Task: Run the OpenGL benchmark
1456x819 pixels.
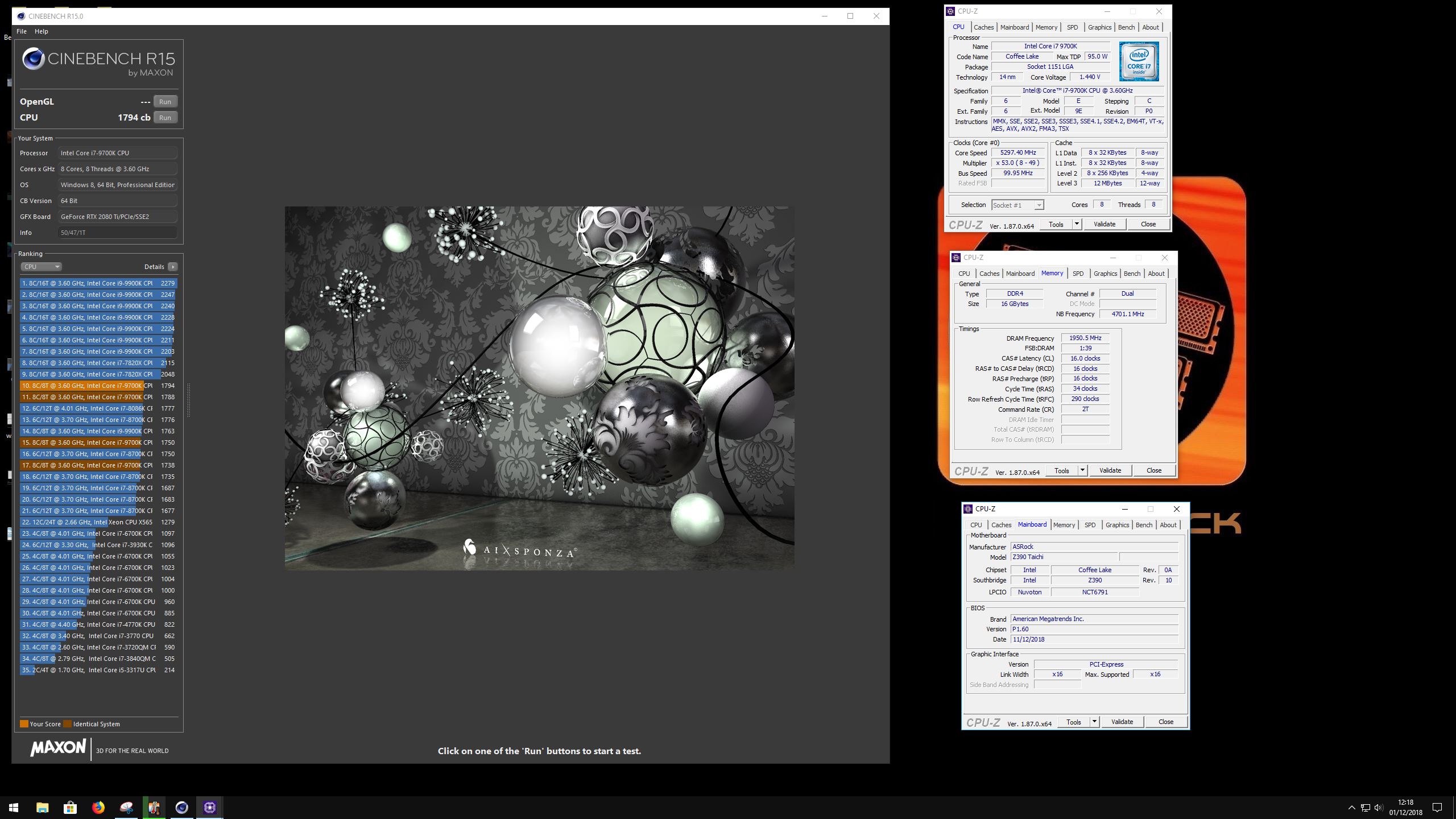Action: coord(165,101)
